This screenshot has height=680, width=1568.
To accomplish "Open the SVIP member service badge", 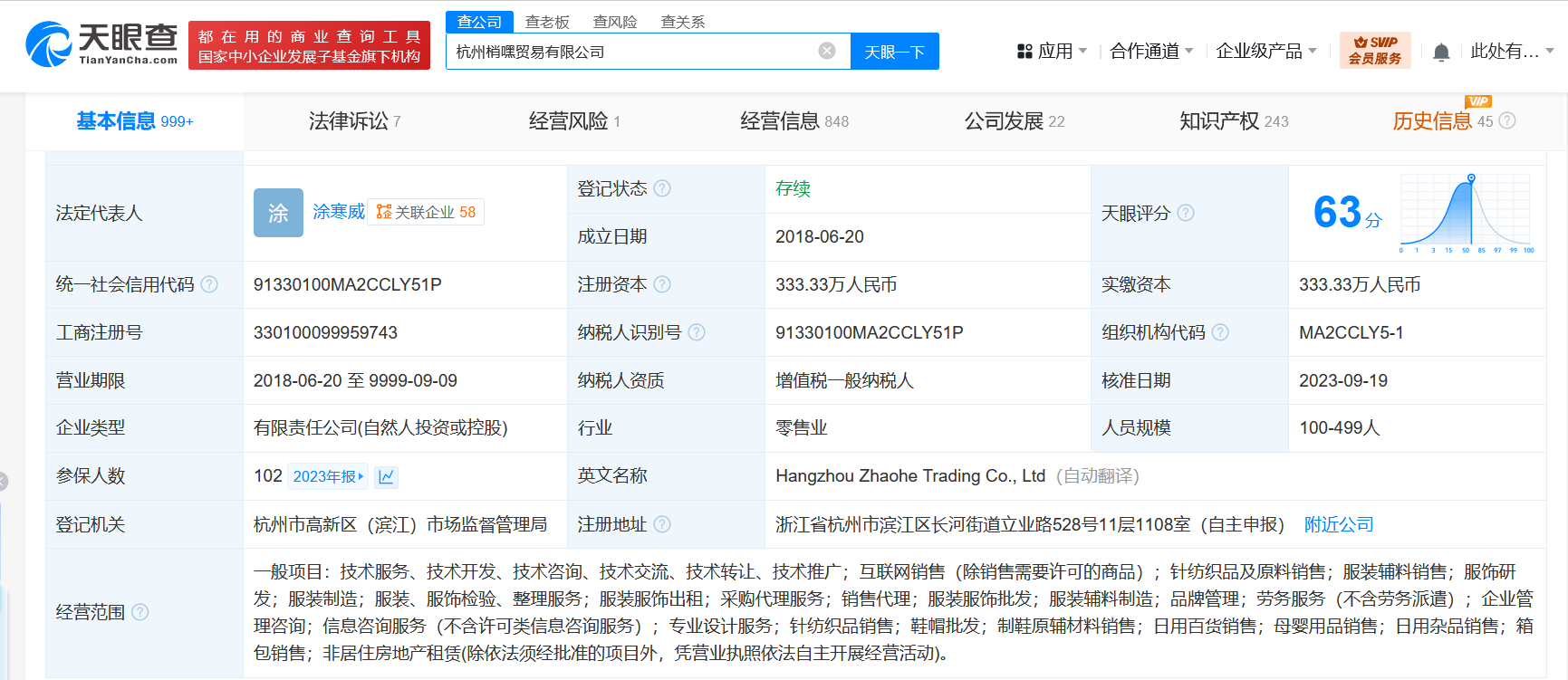I will coord(1374,51).
